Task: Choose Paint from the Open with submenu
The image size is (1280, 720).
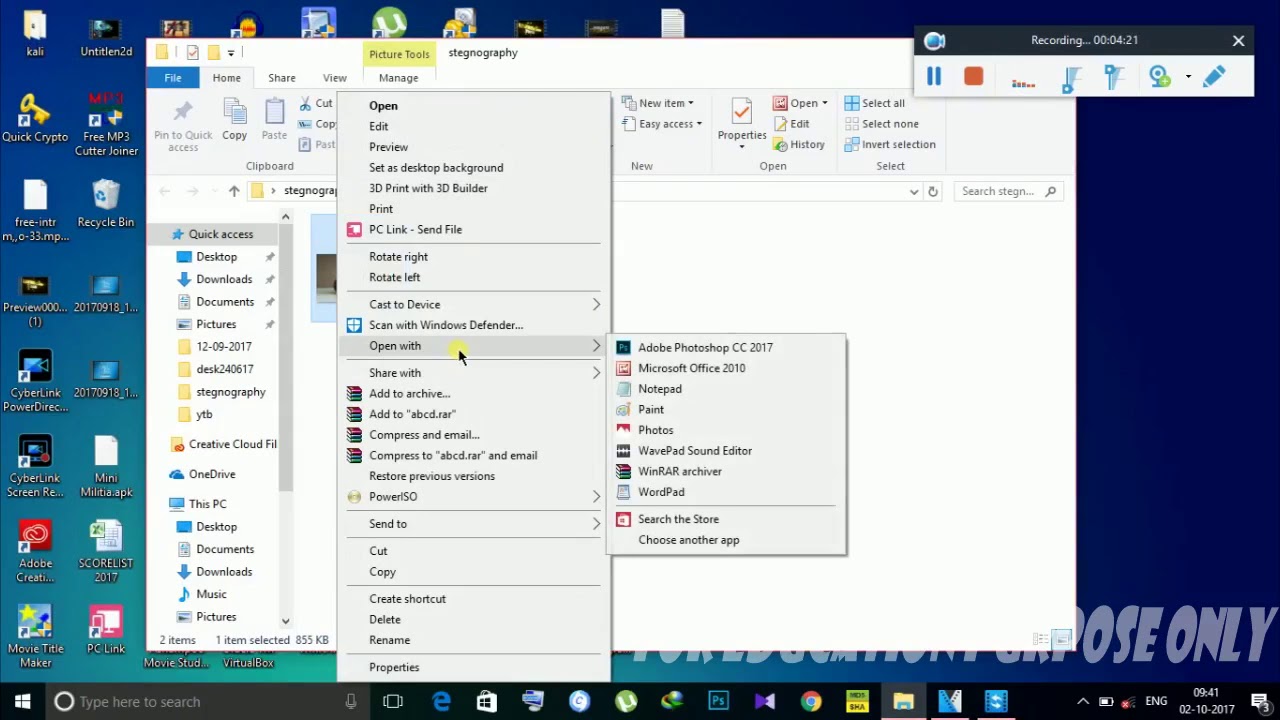Action: [x=651, y=409]
